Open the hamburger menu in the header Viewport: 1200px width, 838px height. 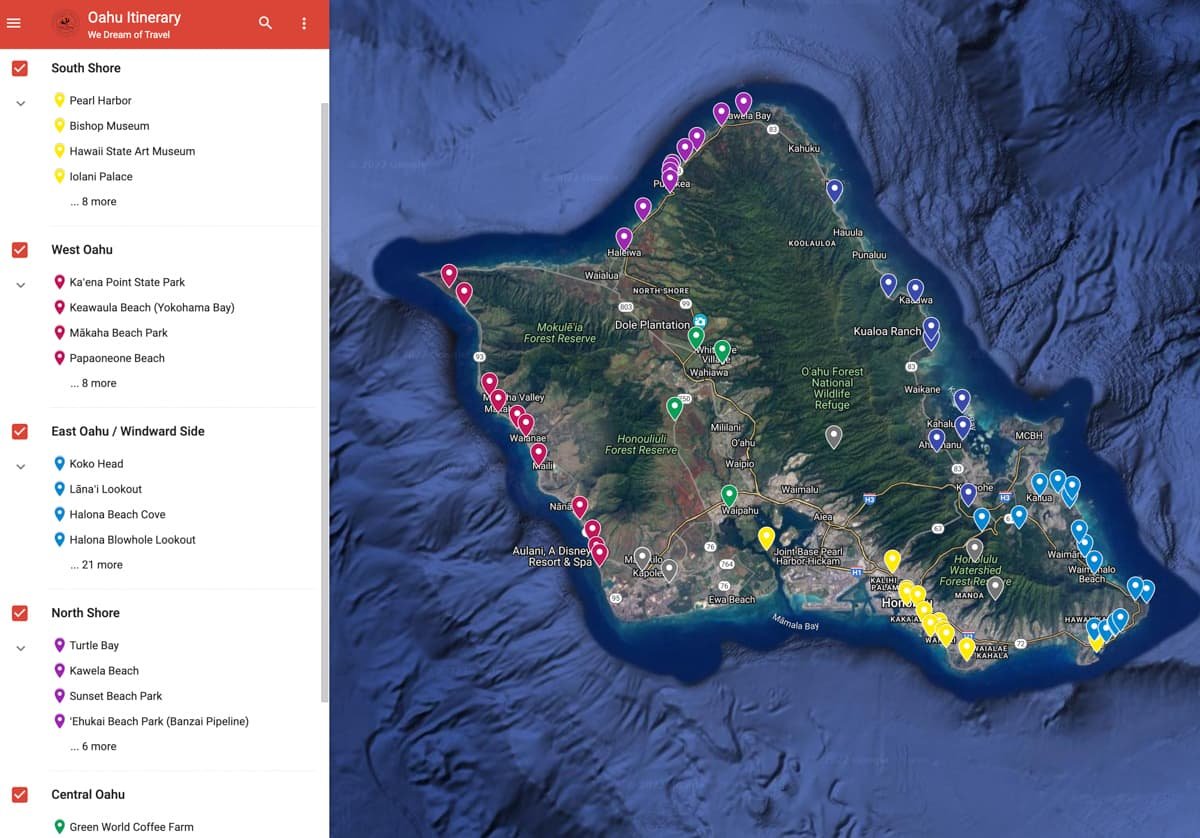point(14,23)
